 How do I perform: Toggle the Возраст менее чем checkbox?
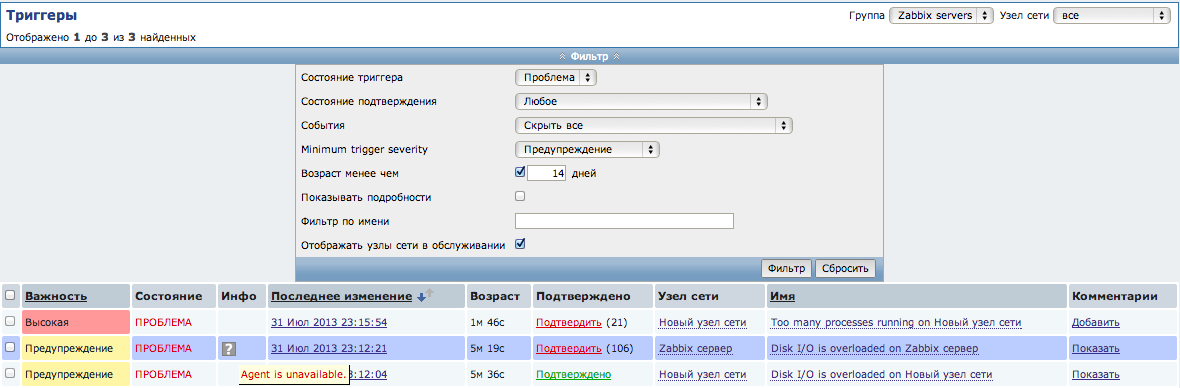519,172
